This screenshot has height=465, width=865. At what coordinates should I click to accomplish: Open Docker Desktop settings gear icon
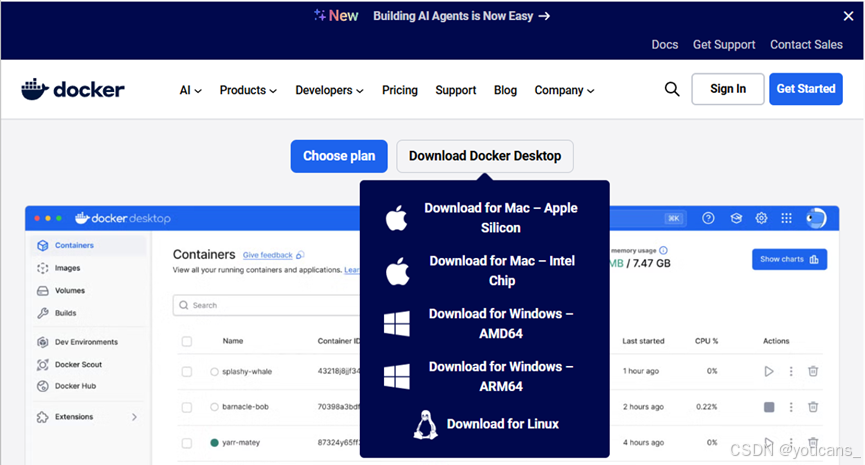[x=761, y=218]
